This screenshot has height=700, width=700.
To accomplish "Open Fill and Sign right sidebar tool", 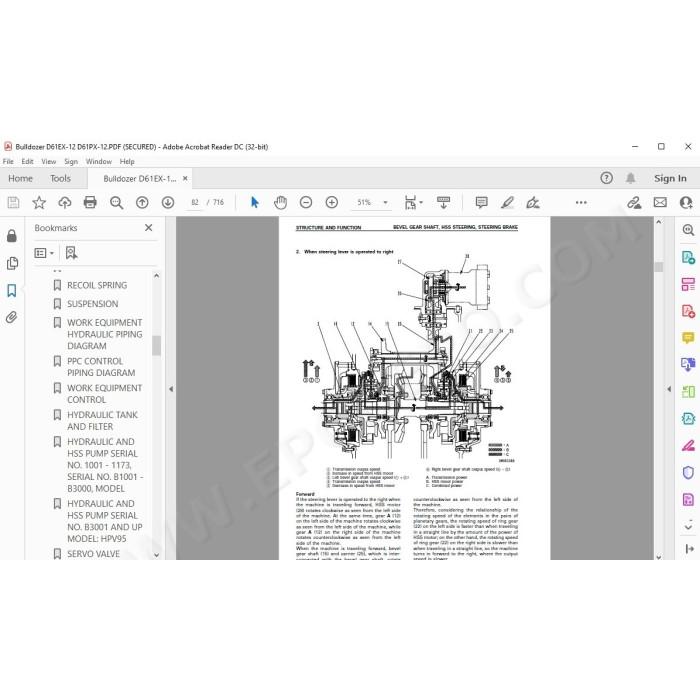I will click(x=688, y=446).
